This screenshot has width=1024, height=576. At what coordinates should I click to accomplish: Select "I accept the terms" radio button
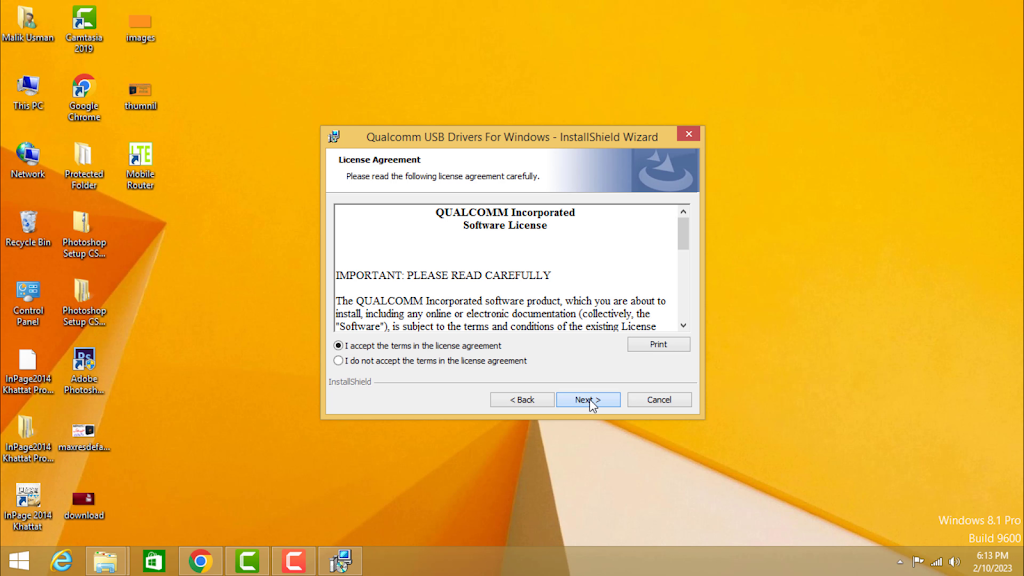click(338, 345)
